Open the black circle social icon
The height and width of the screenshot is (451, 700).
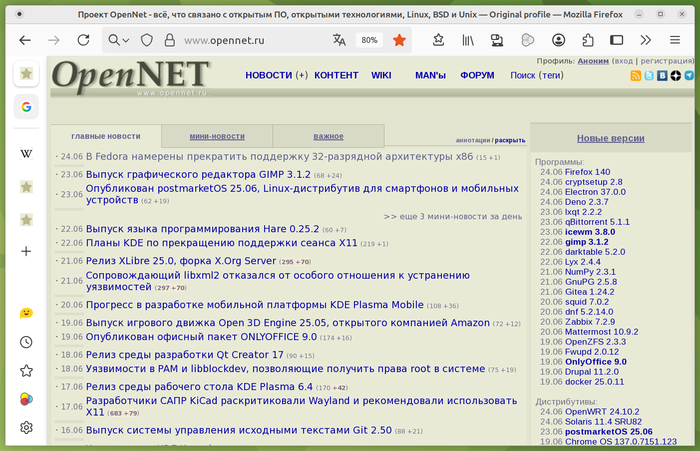(675, 75)
